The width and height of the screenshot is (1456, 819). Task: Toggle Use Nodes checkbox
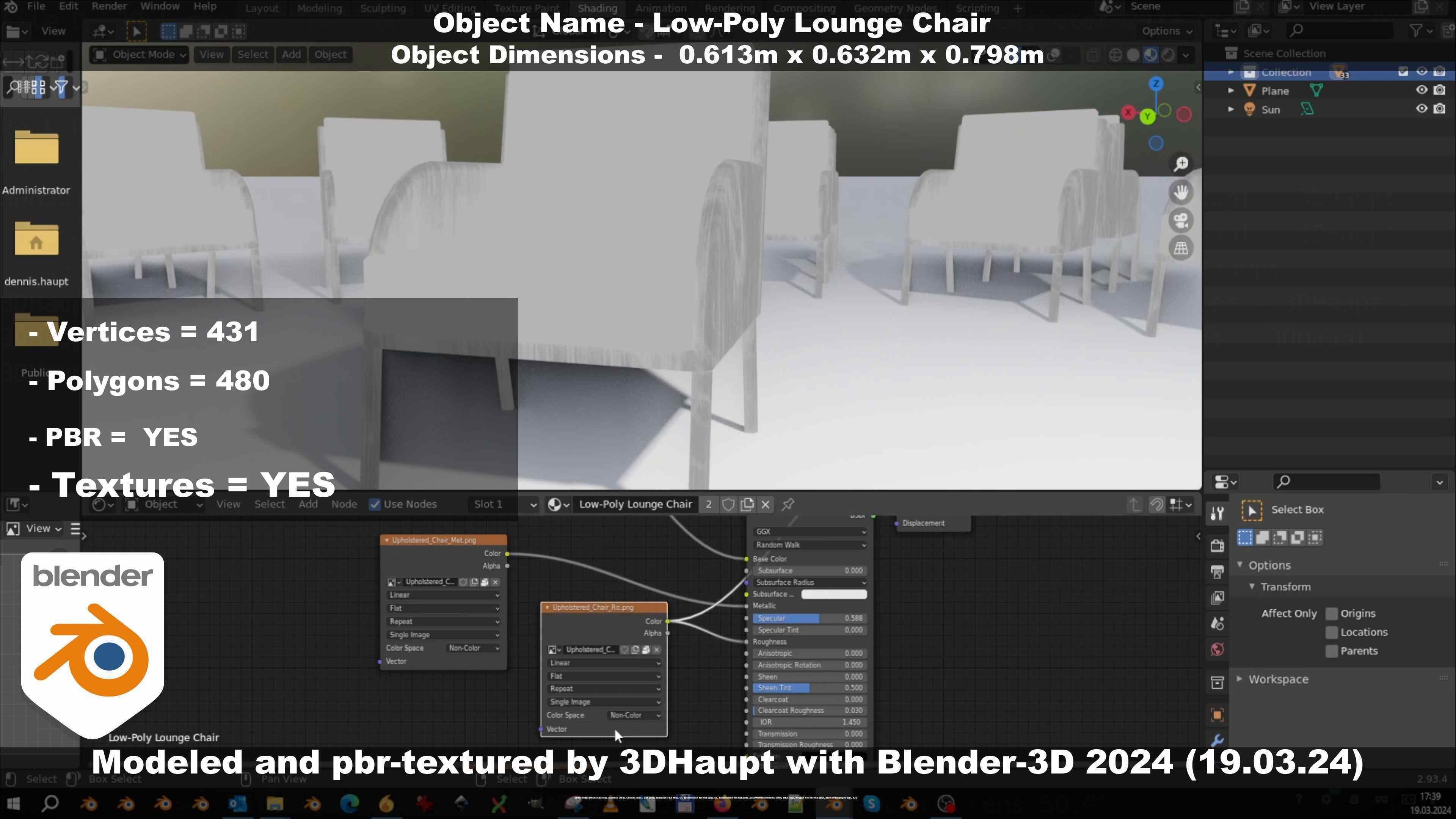coord(375,504)
